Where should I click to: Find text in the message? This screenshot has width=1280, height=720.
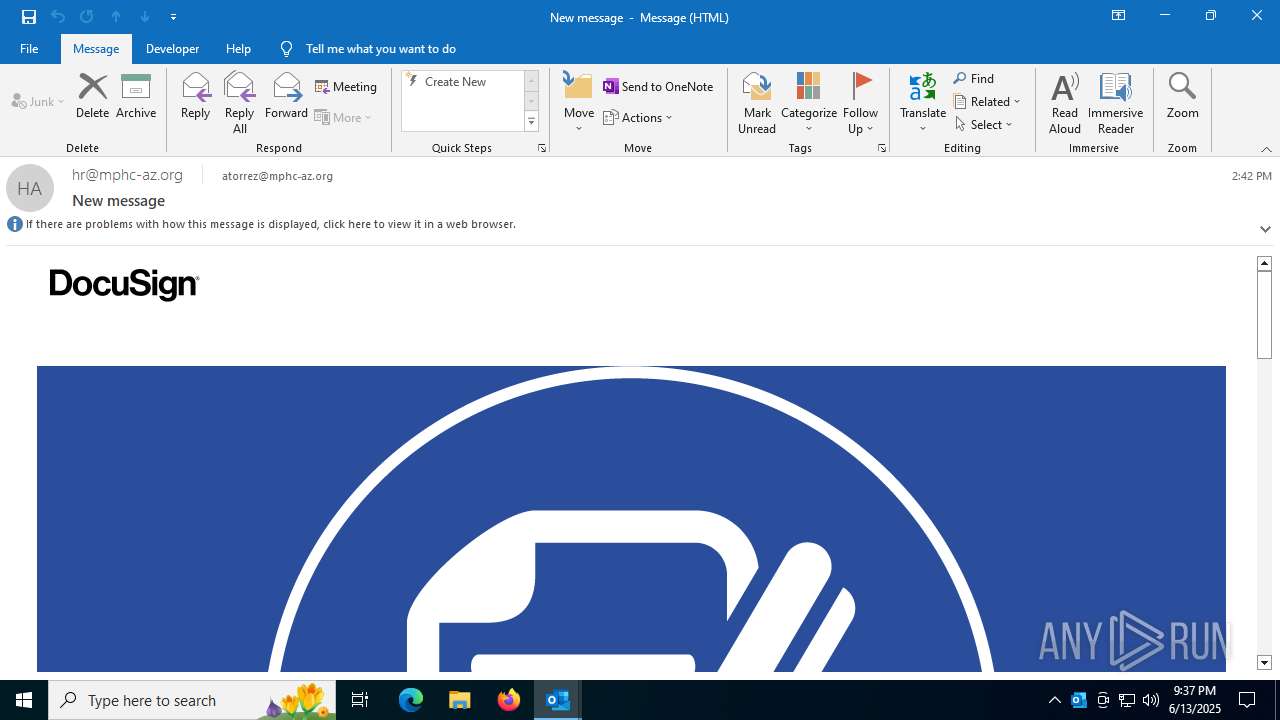coord(974,79)
